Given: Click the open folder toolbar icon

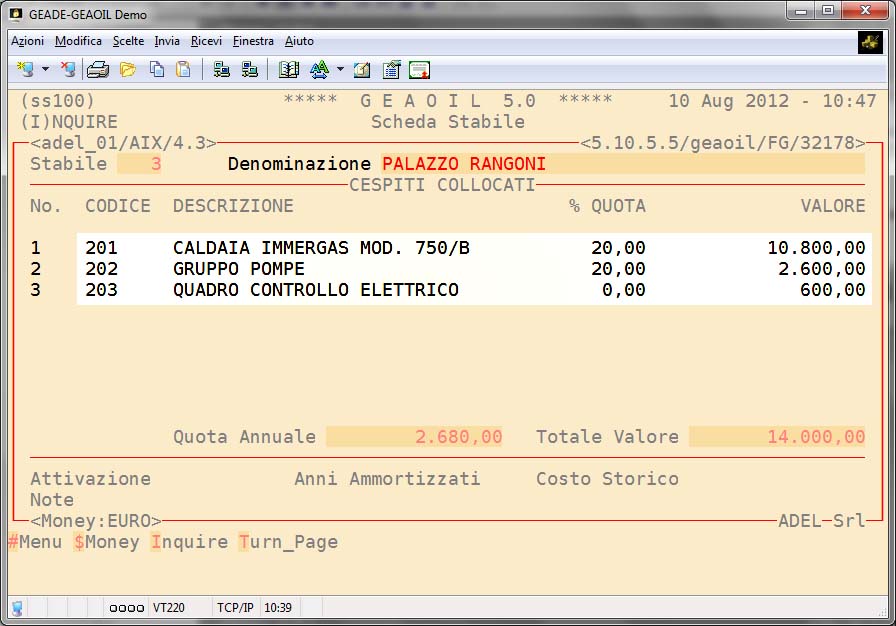Looking at the screenshot, I should click(128, 70).
